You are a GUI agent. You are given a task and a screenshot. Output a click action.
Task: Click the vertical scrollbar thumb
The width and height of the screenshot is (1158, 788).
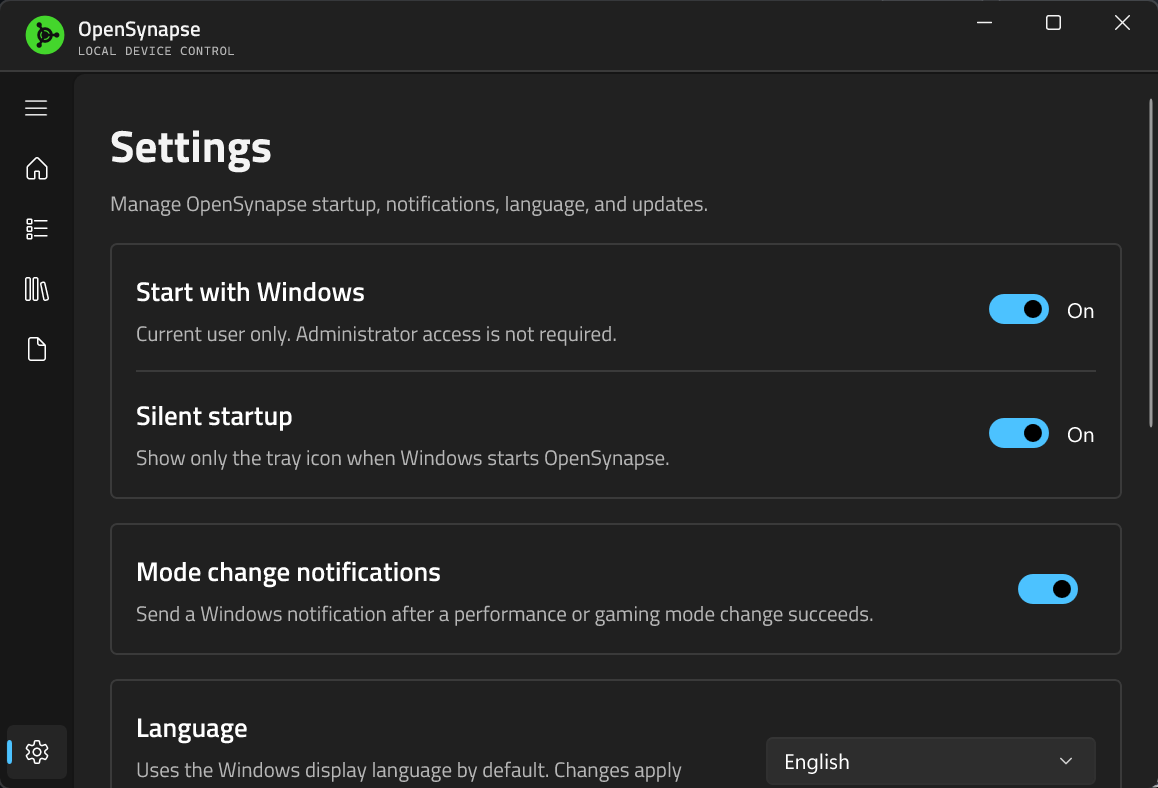click(x=1151, y=262)
